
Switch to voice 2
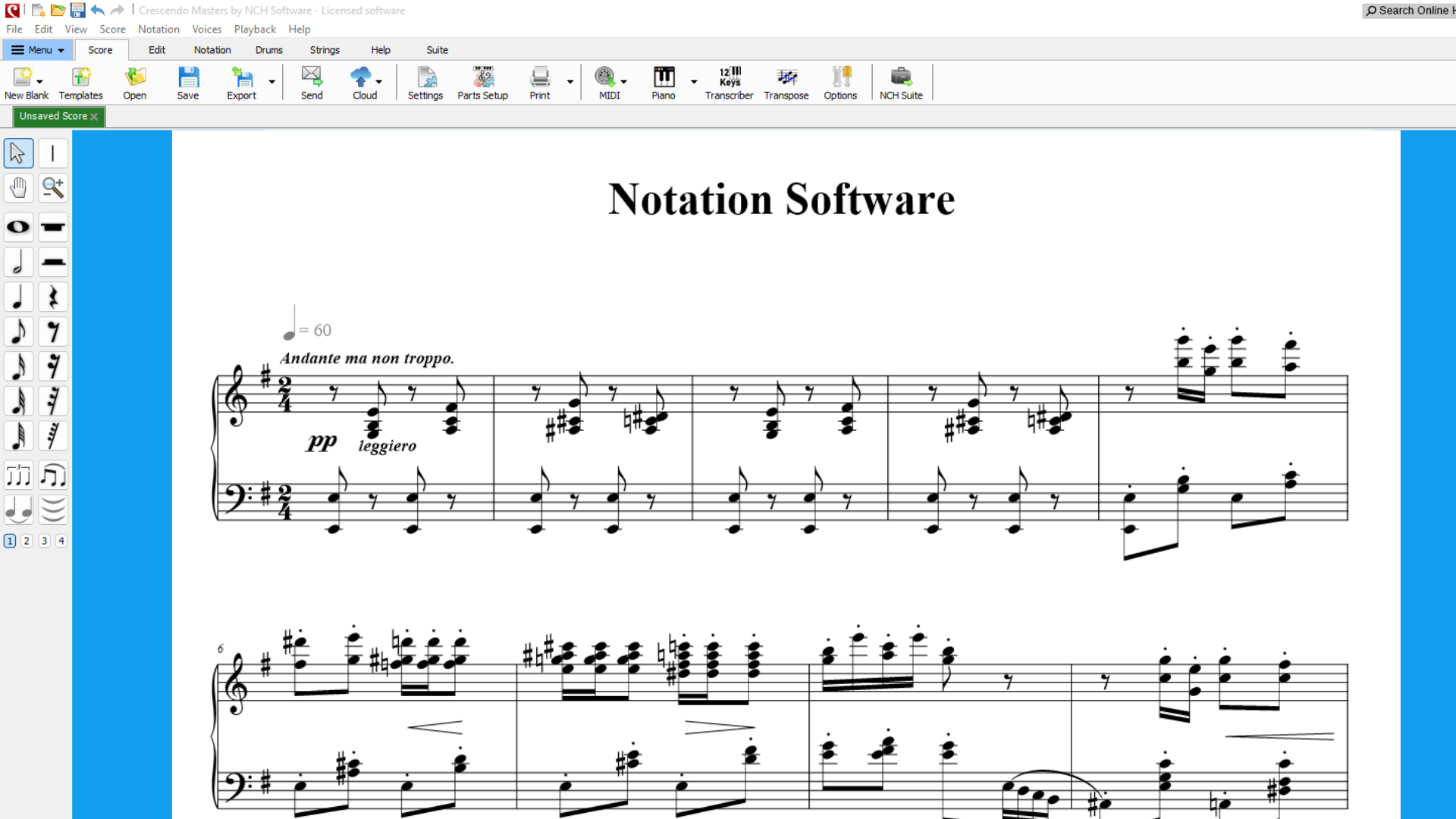pos(27,541)
